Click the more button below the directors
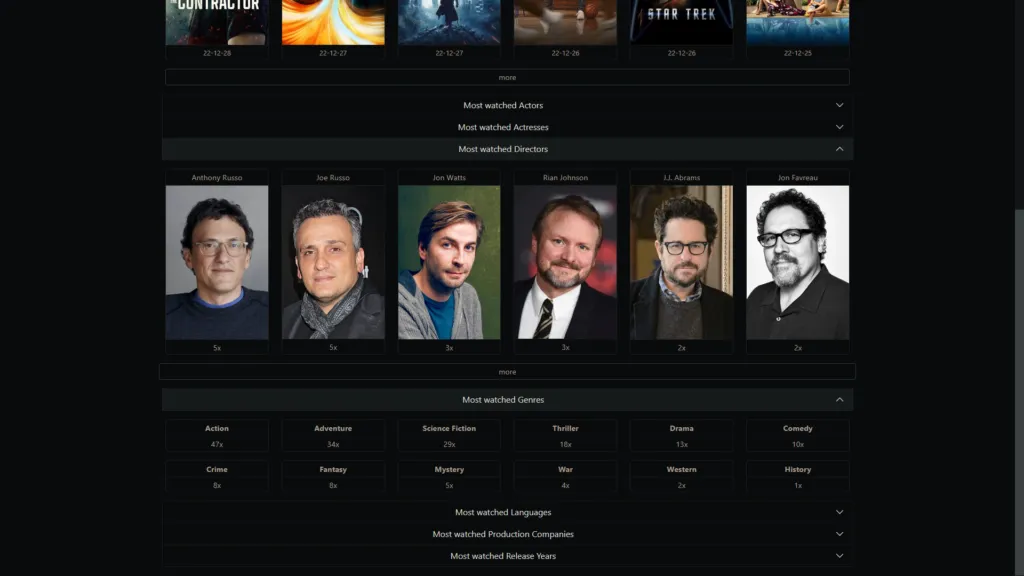This screenshot has height=576, width=1024. (x=507, y=372)
